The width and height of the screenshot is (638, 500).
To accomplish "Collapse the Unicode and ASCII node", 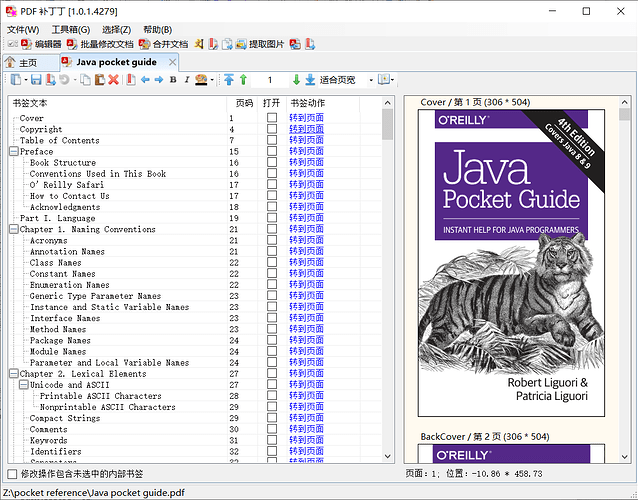I will [24, 384].
